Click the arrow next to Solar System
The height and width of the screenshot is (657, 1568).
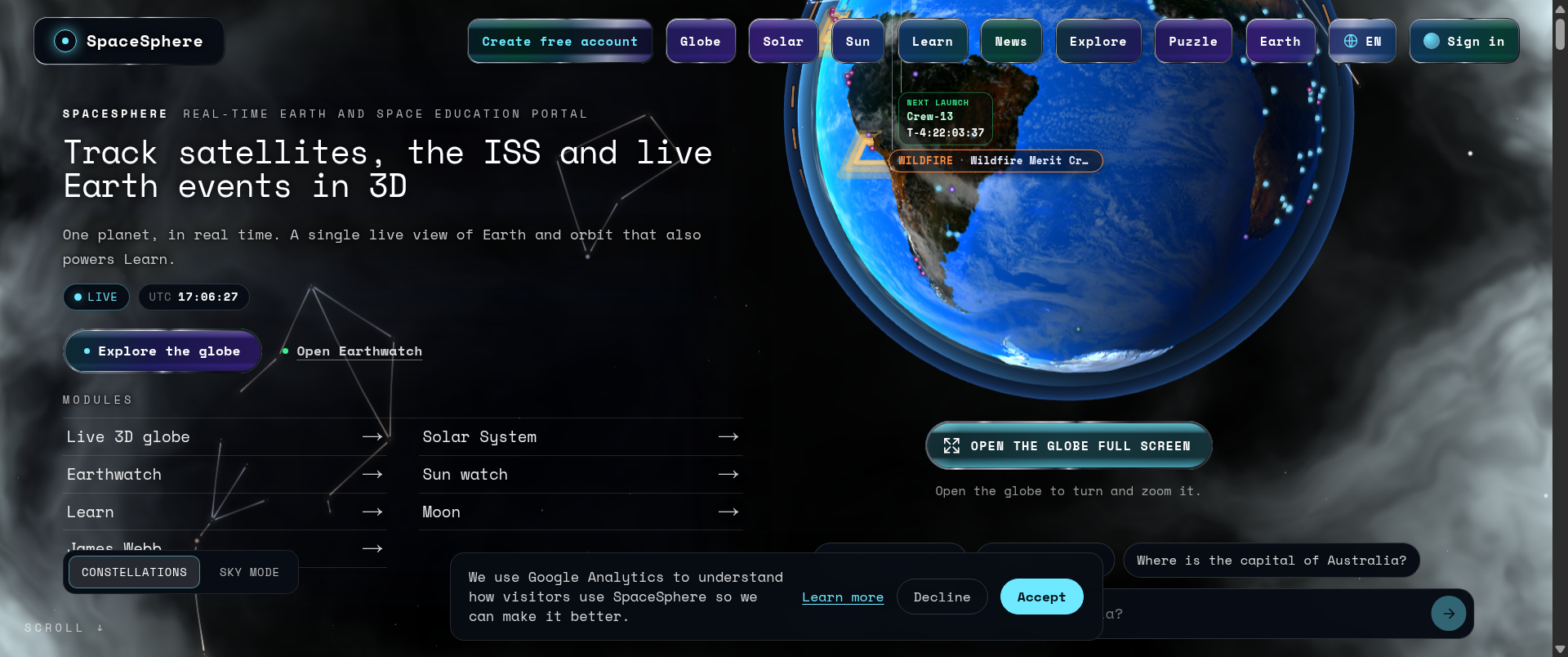(728, 437)
